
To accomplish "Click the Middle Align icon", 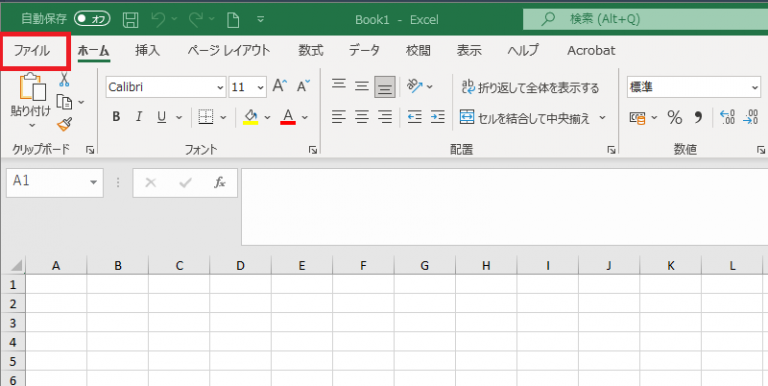I will 361,87.
